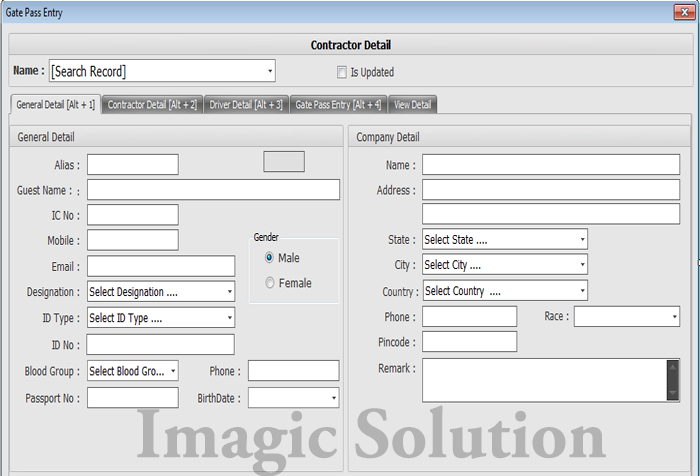700x476 pixels.
Task: Switch to the General Detail tab
Action: click(x=55, y=104)
